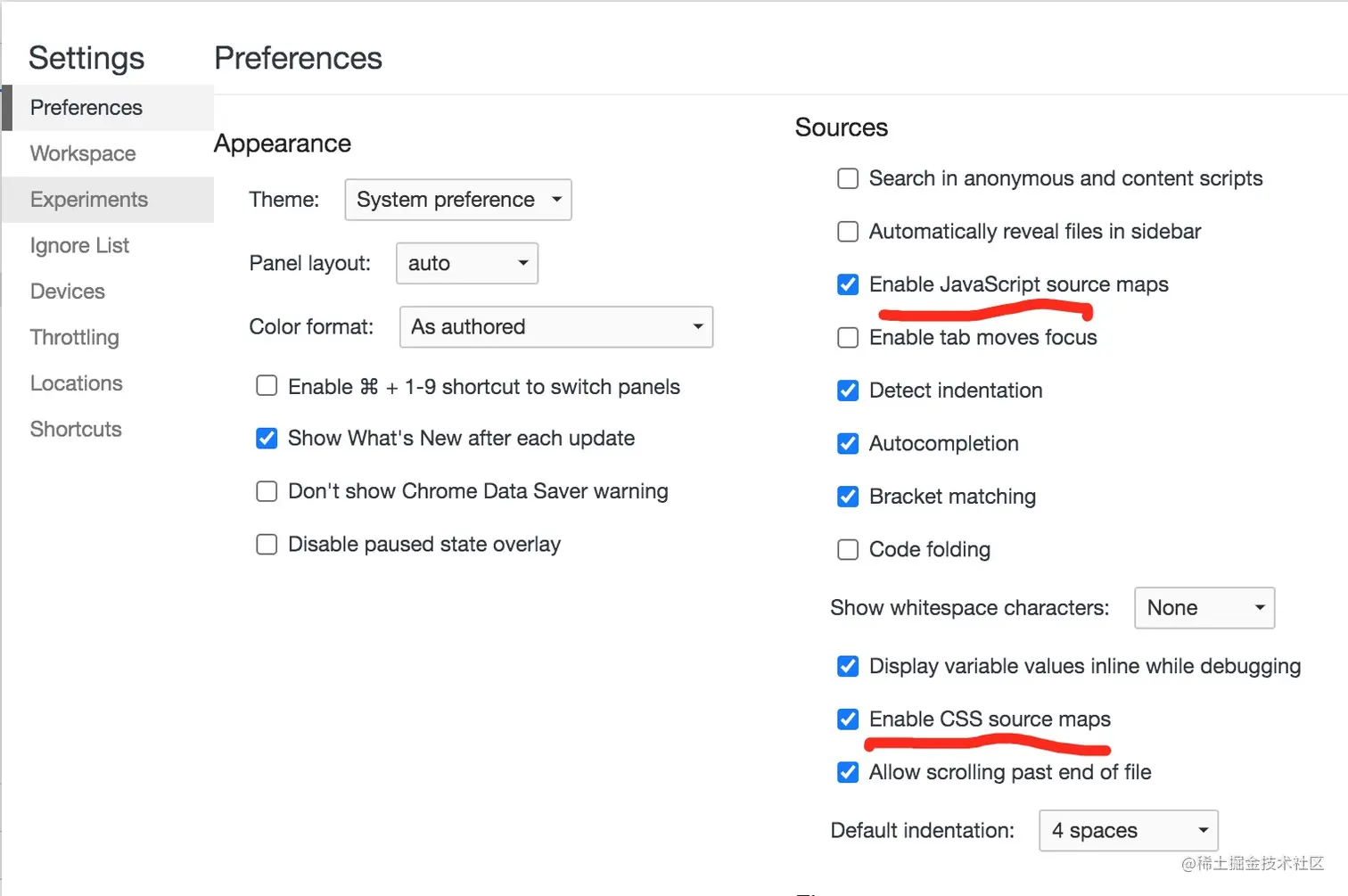This screenshot has height=896, width=1348.
Task: Change Default indentation 4 spaces dropdown
Action: 1129,831
